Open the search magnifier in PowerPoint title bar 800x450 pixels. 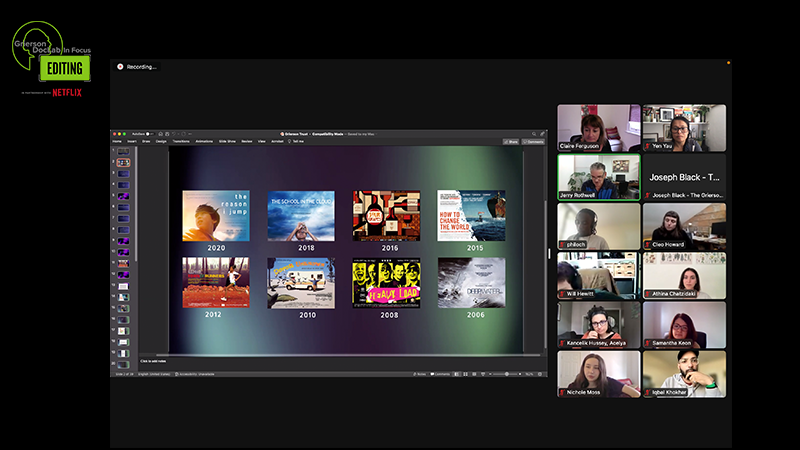point(534,134)
